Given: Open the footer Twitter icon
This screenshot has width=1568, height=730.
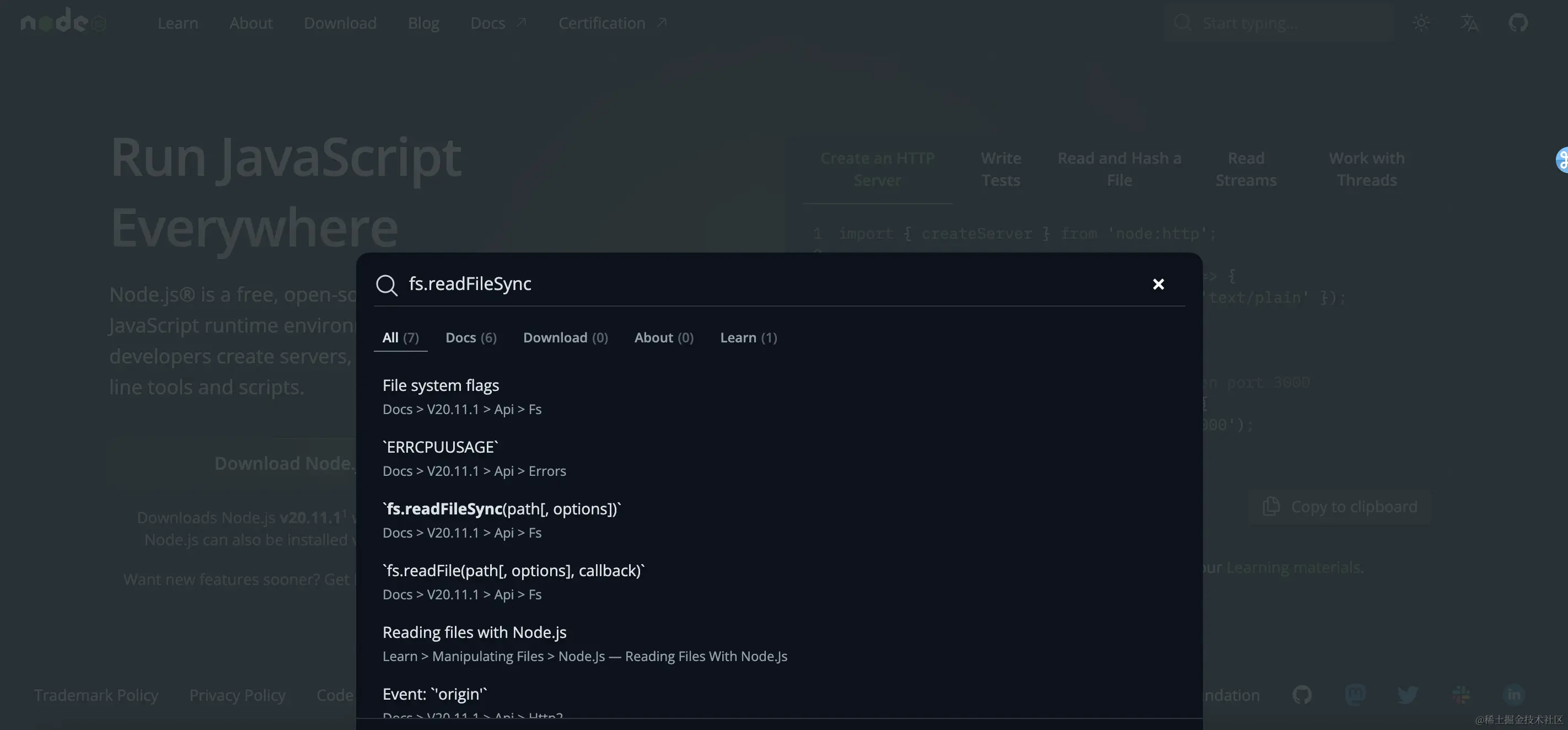Looking at the screenshot, I should (x=1408, y=694).
